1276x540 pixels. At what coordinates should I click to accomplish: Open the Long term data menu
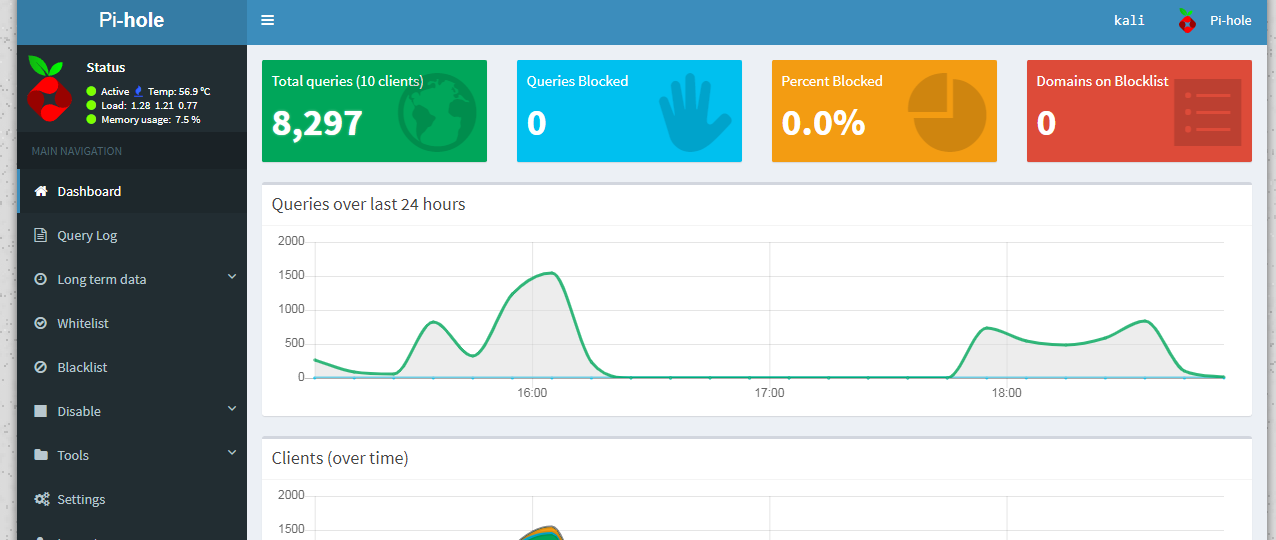[132, 279]
